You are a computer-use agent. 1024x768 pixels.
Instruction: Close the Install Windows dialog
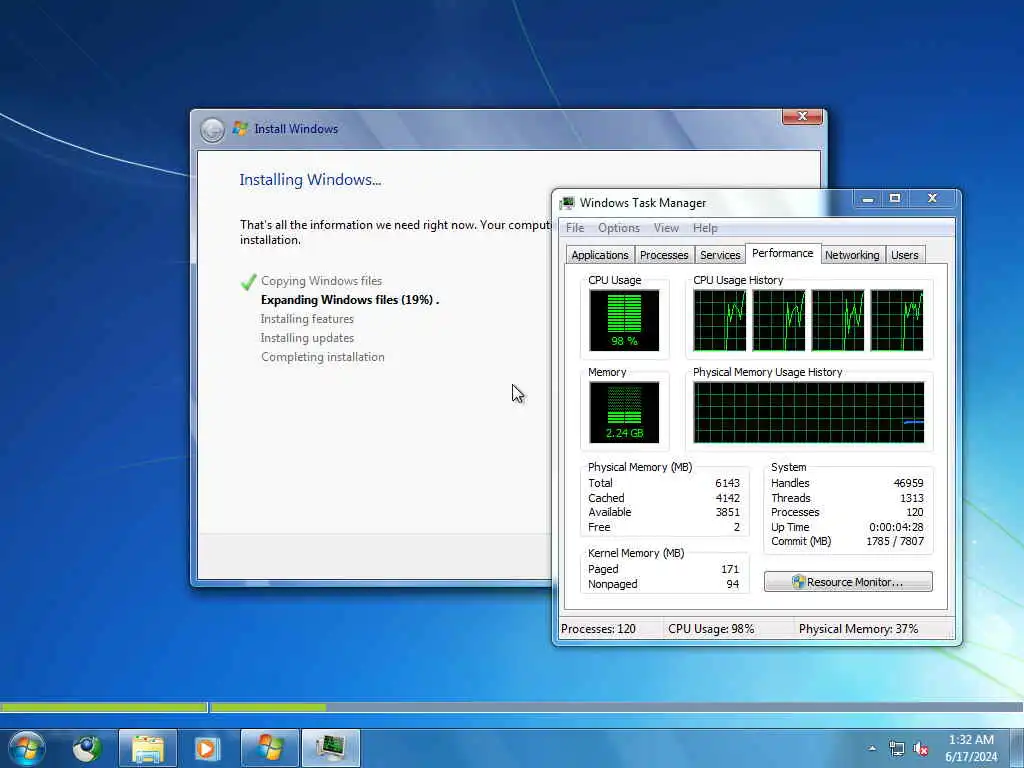coord(802,117)
